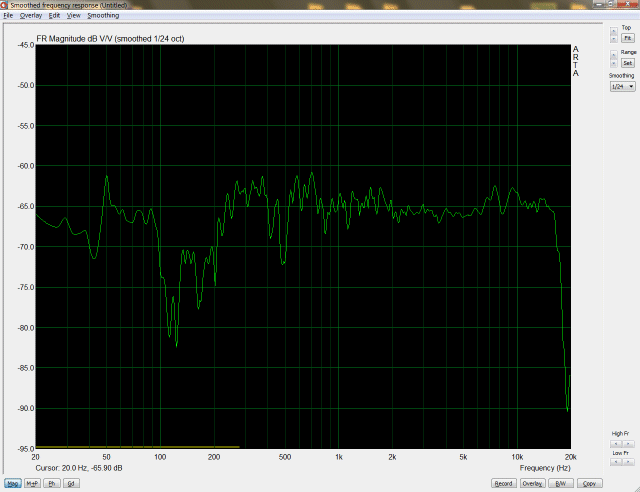
Task: Click the Top down arrow stepper
Action: [x=613, y=39]
